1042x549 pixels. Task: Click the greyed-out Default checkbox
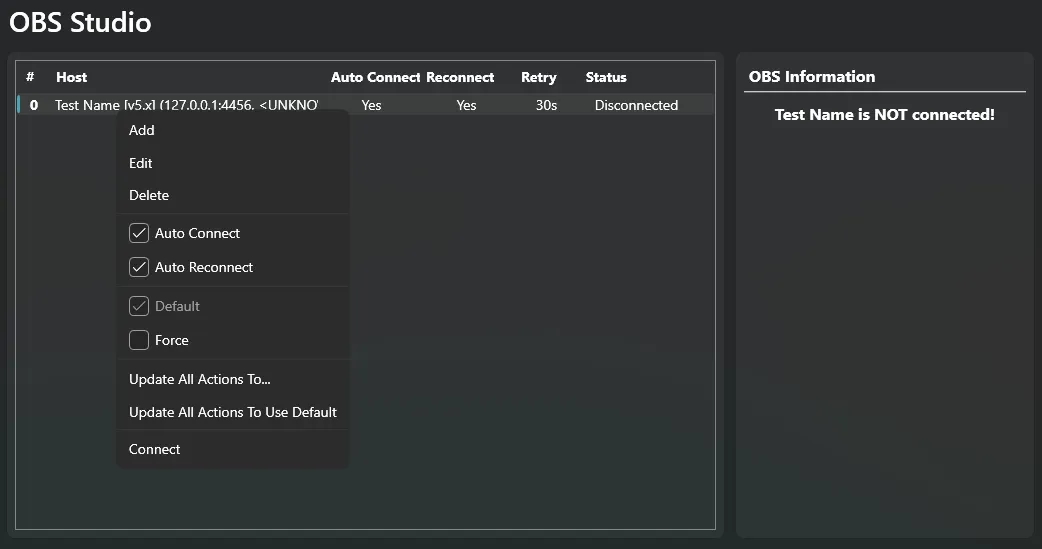click(x=139, y=306)
